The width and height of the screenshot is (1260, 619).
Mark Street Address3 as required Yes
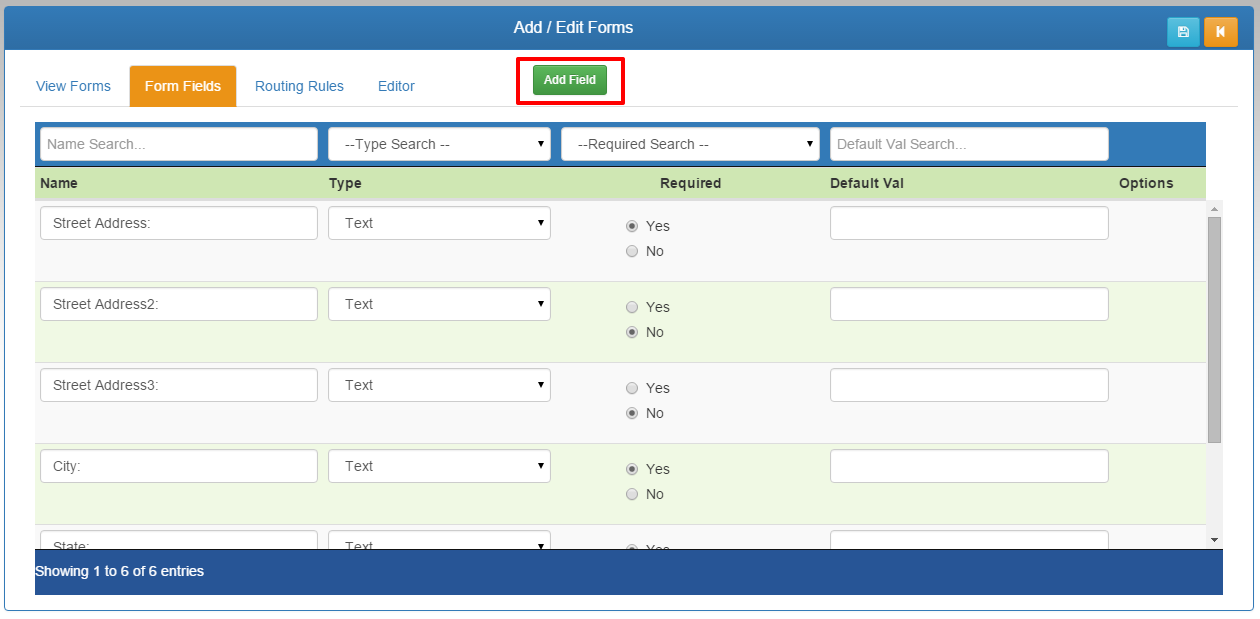(632, 388)
